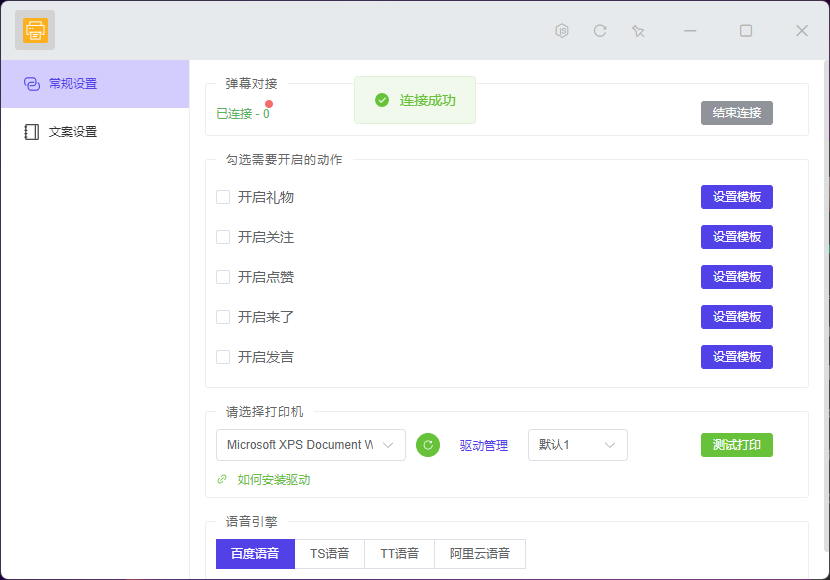This screenshot has height=580, width=830.
Task: Select the 阿里云语音 engine tab
Action: tap(480, 554)
